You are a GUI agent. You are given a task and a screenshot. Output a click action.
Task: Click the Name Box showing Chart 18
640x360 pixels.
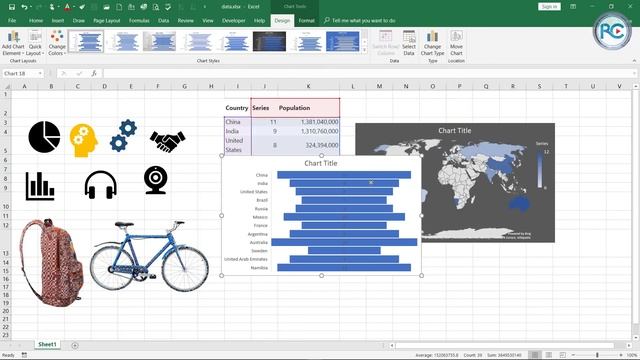click(20, 73)
